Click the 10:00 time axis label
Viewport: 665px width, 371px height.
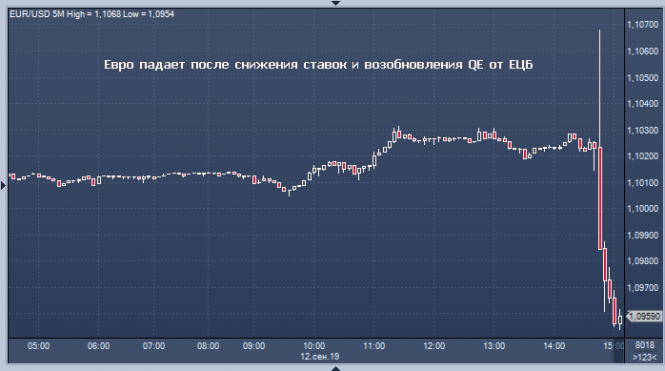coord(314,346)
